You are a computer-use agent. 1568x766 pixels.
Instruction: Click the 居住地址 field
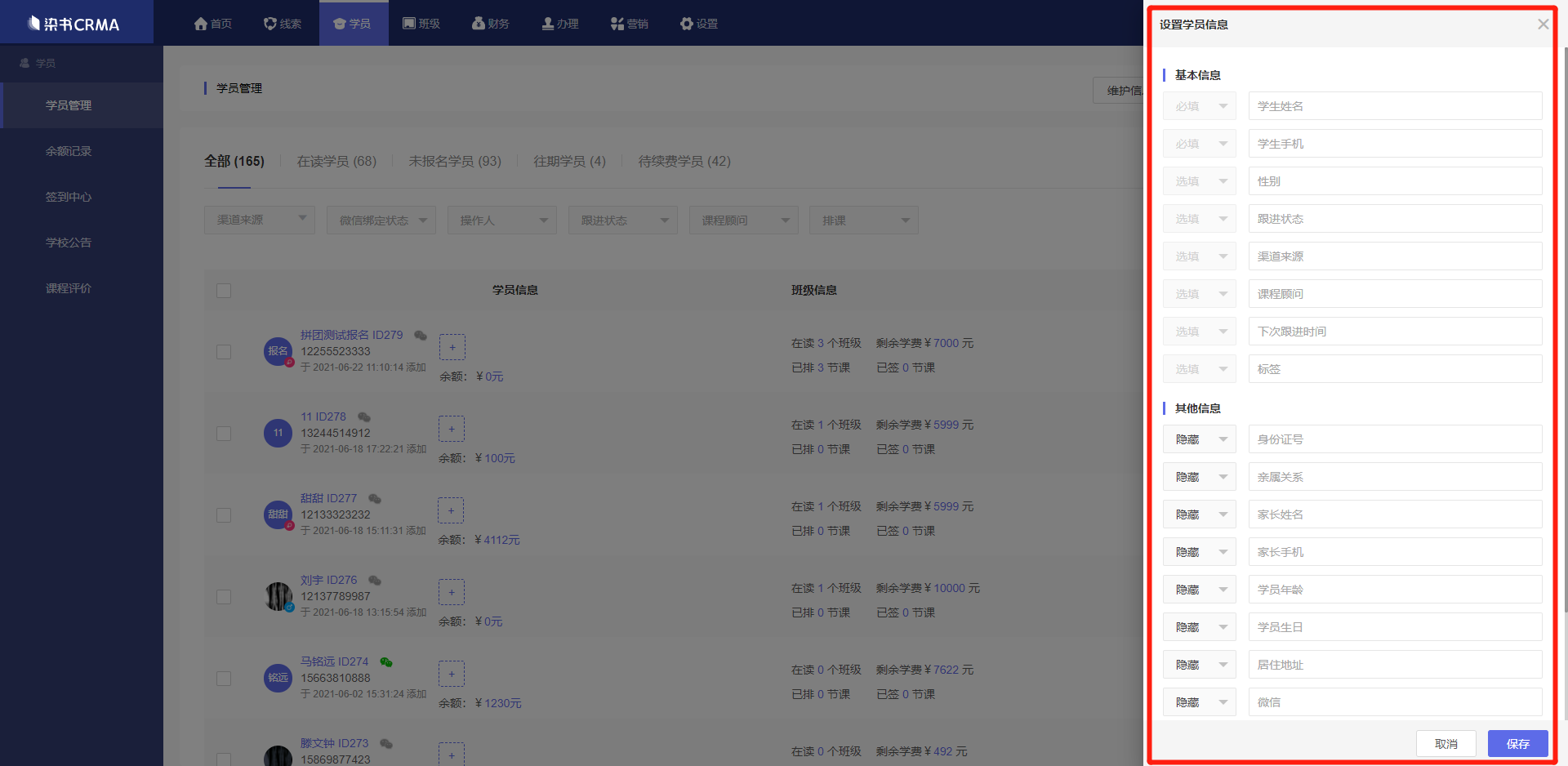coord(1396,665)
